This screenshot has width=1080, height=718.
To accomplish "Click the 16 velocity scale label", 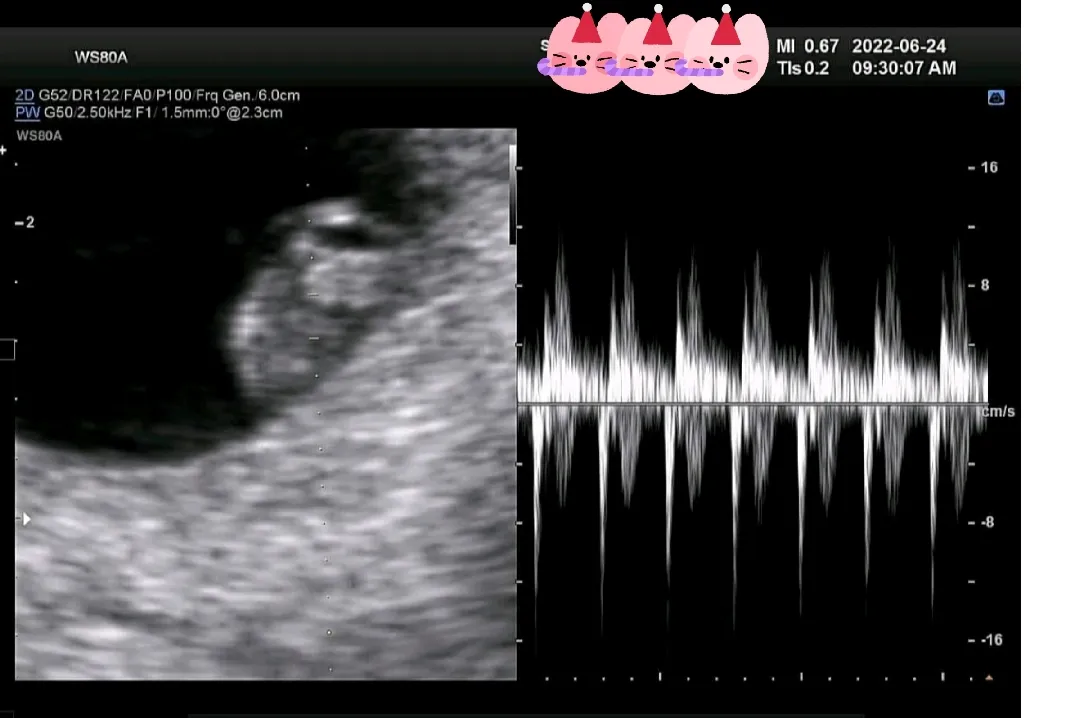I will pyautogui.click(x=989, y=167).
